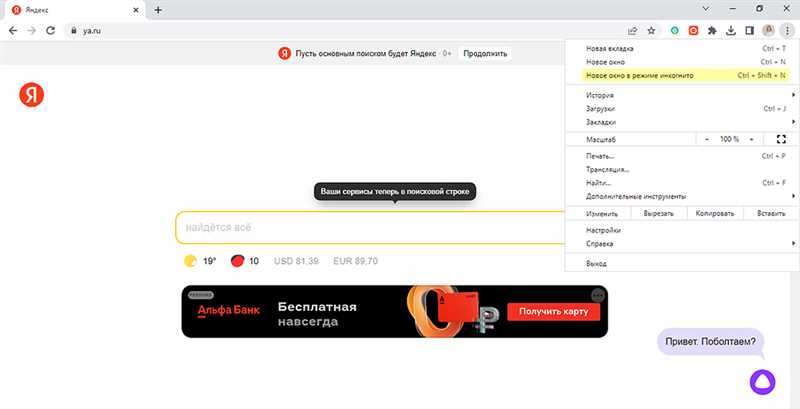The width and height of the screenshot is (800, 409).
Task: Choose Печать... in the menu
Action: click(683, 156)
